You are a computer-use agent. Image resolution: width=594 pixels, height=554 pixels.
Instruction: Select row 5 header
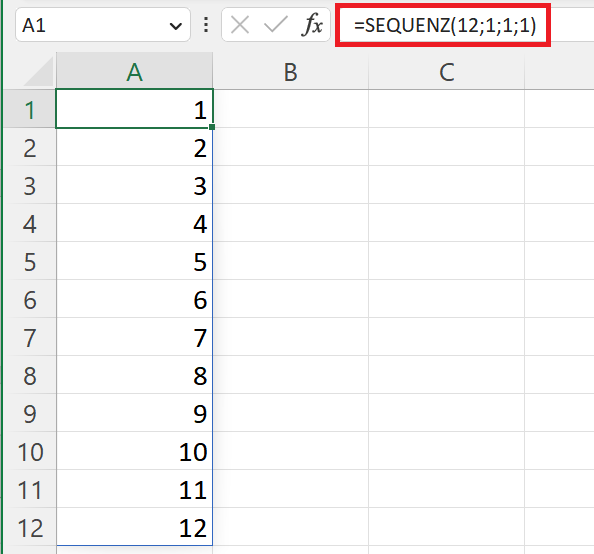pos(30,261)
